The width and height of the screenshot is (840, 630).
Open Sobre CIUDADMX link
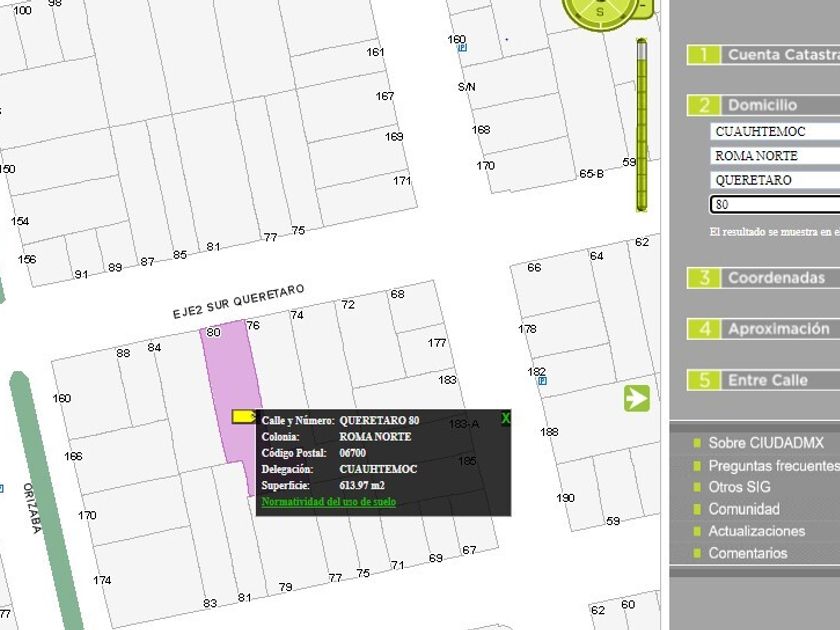click(x=766, y=443)
